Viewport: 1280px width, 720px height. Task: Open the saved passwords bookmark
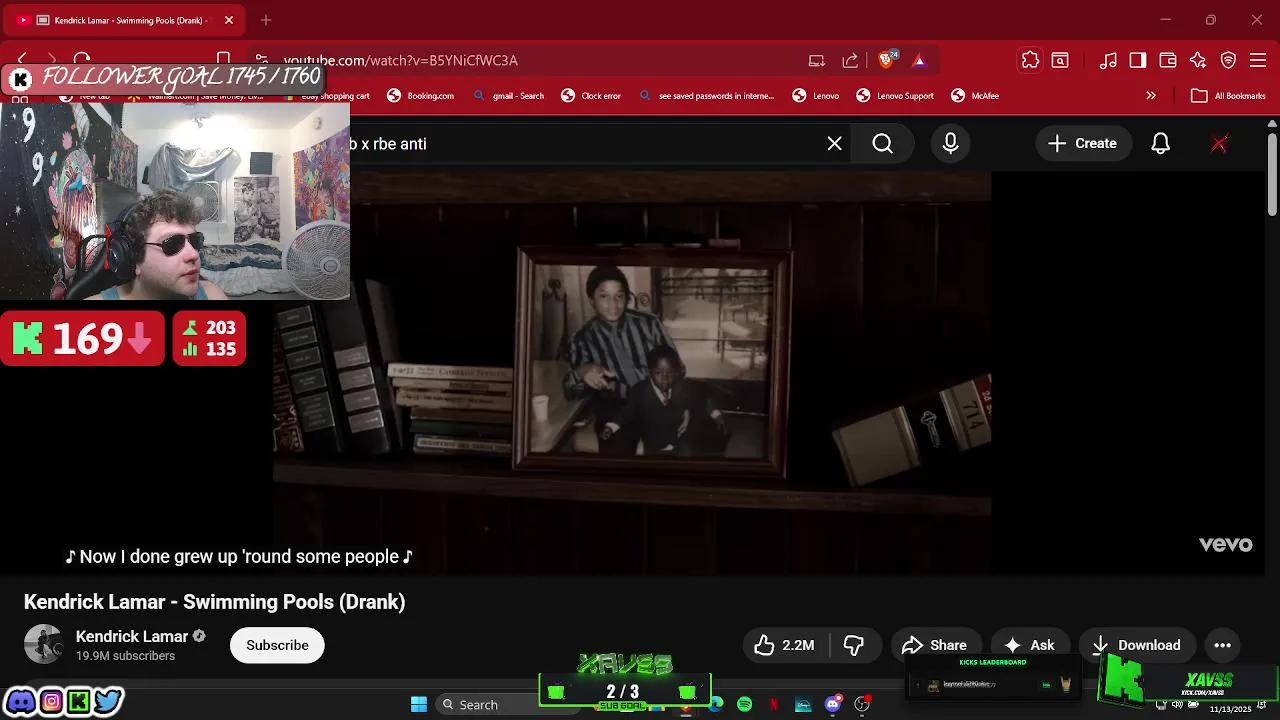706,96
